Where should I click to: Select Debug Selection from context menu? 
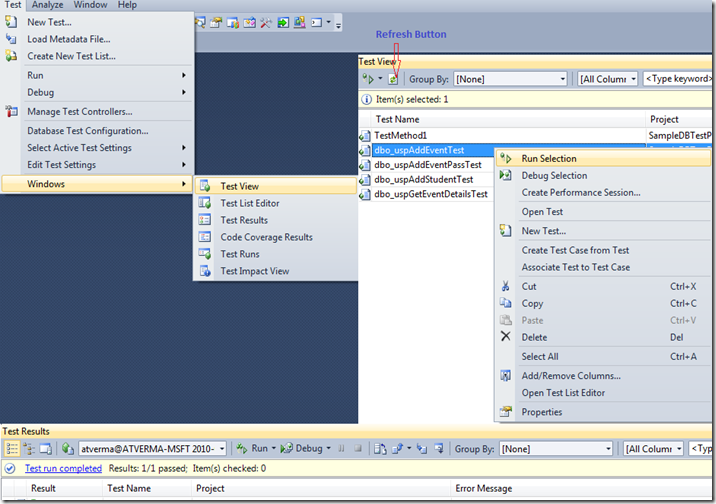554,175
